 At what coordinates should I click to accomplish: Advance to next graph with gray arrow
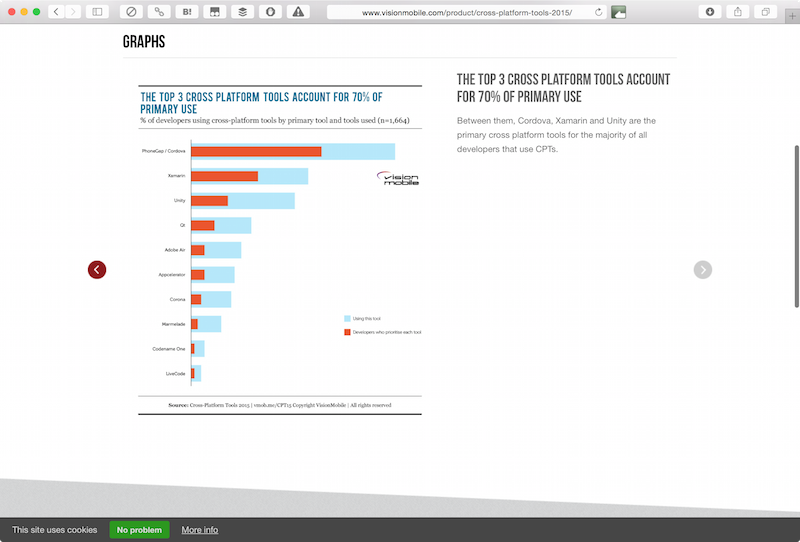[x=703, y=269]
